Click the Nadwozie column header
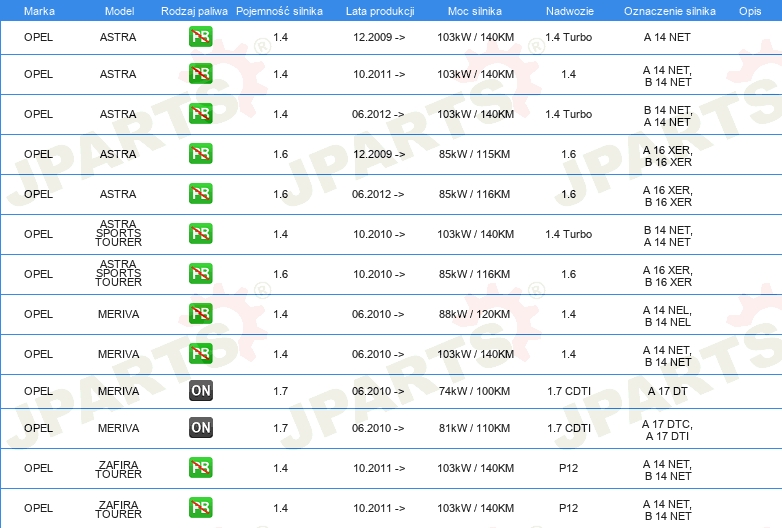 point(570,11)
